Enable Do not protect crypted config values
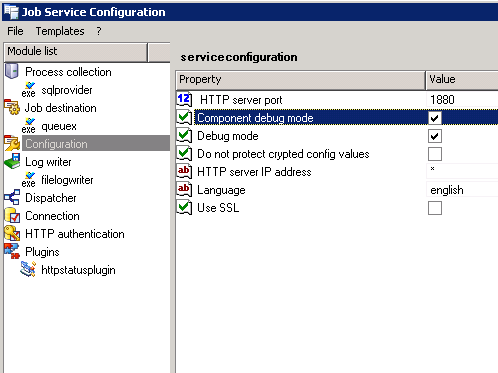The width and height of the screenshot is (498, 373). click(435, 154)
